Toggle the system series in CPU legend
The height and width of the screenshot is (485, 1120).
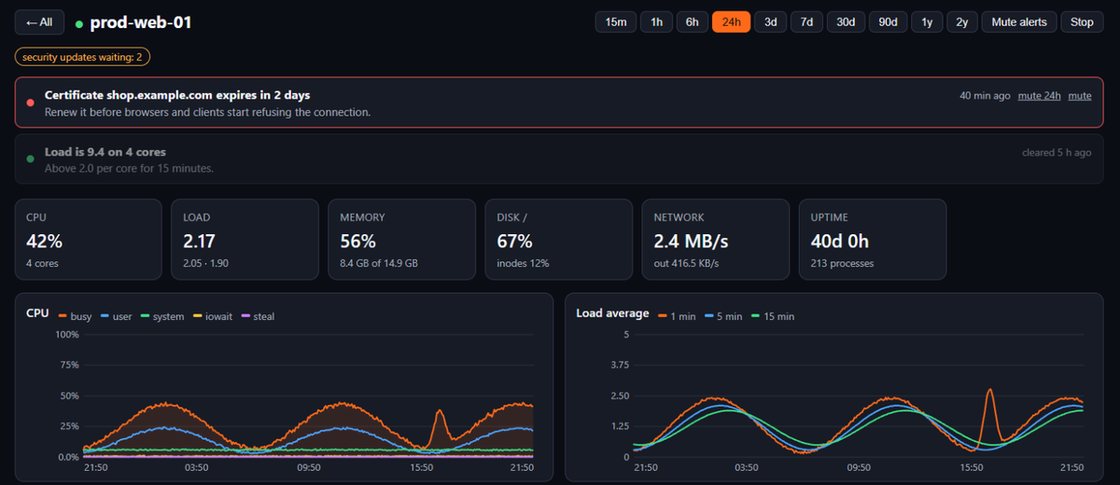tap(162, 316)
